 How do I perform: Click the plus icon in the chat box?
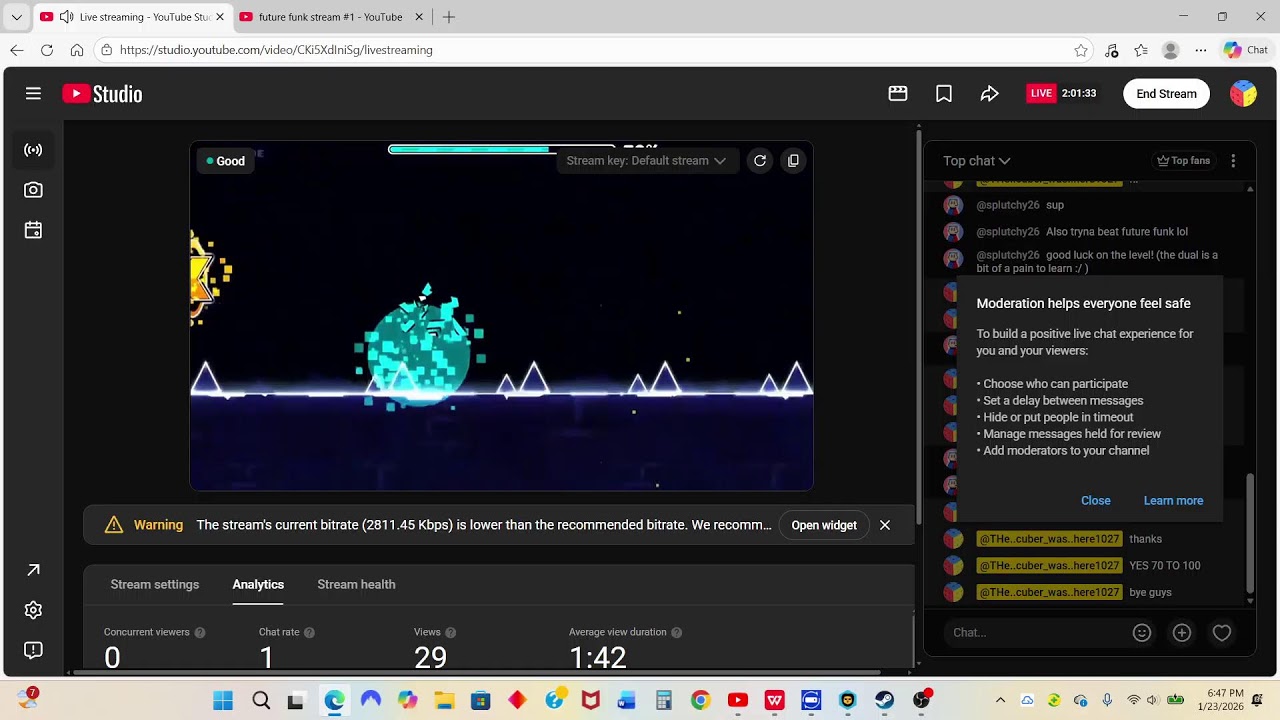(x=1182, y=632)
